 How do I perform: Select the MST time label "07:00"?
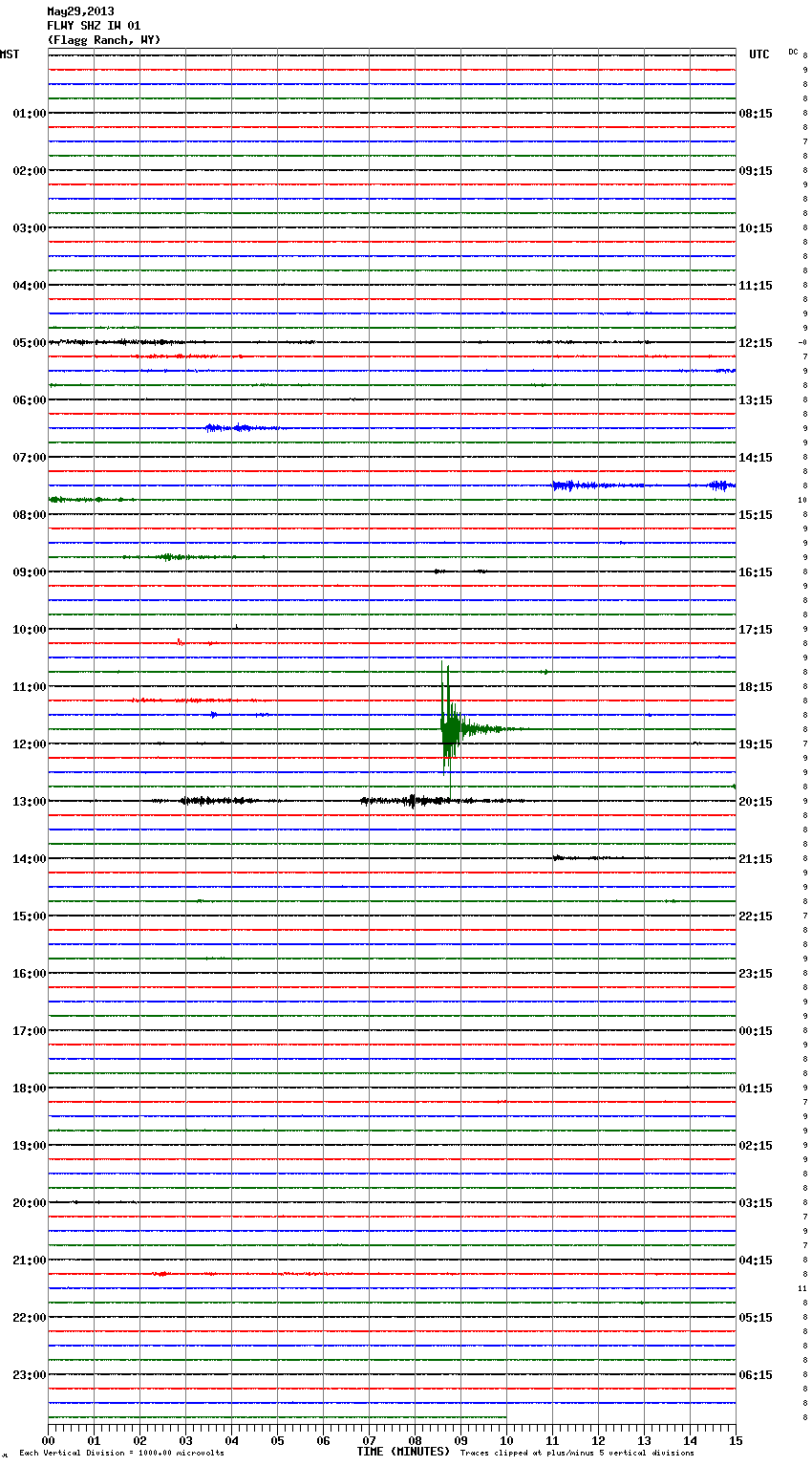(30, 458)
